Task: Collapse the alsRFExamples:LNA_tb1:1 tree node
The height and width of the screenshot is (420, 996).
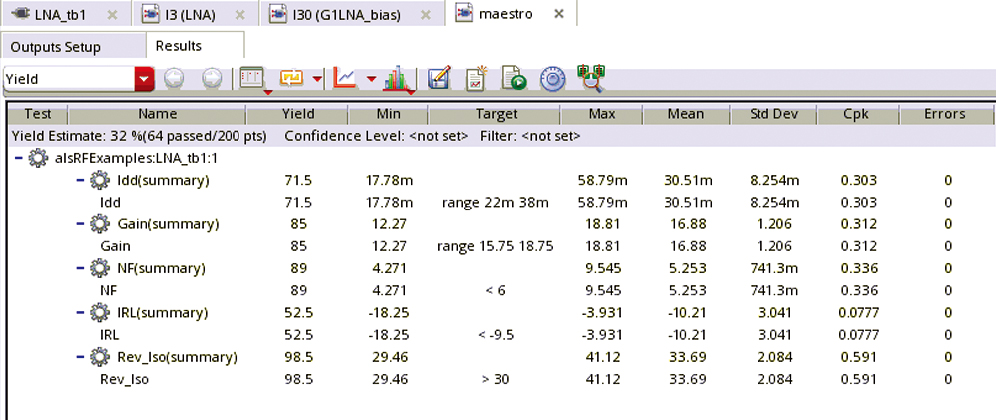Action: 19,158
